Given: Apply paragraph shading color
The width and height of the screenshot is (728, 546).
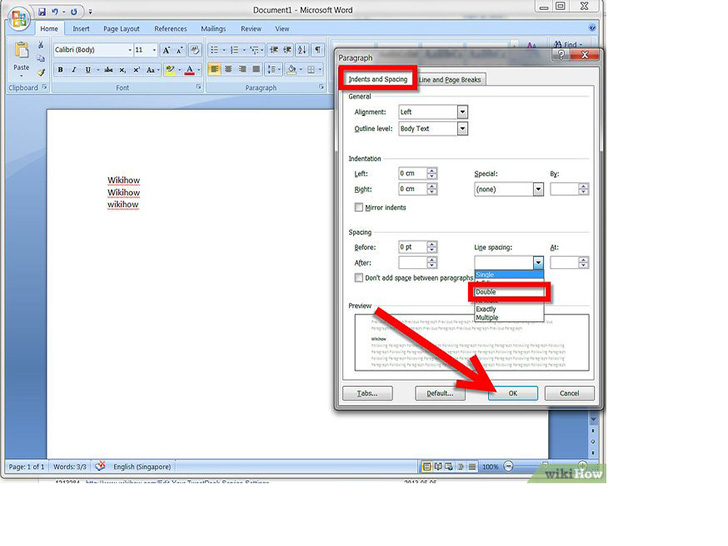Looking at the screenshot, I should pyautogui.click(x=292, y=70).
